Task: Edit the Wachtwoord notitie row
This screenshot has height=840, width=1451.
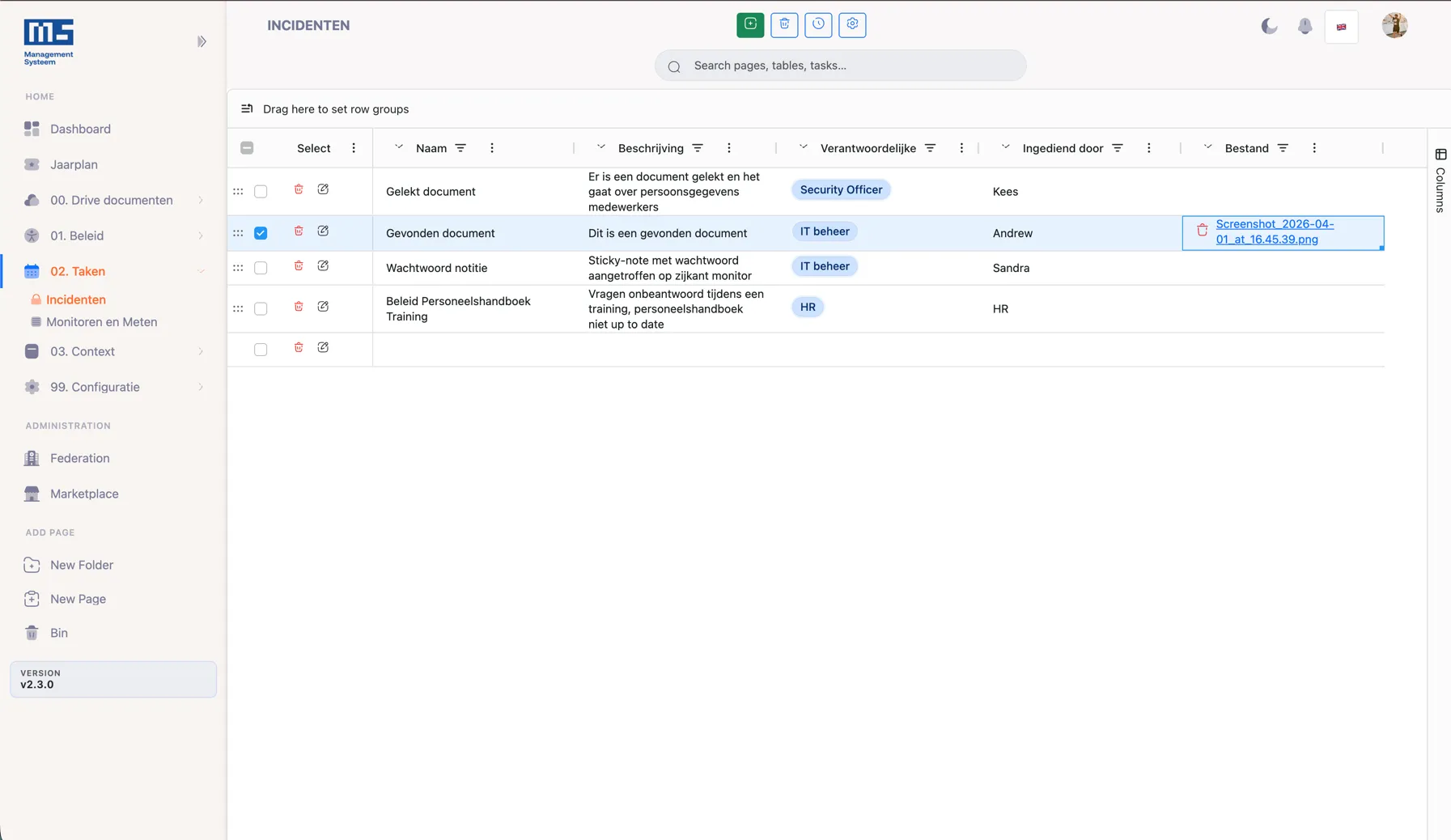Action: 323,266
